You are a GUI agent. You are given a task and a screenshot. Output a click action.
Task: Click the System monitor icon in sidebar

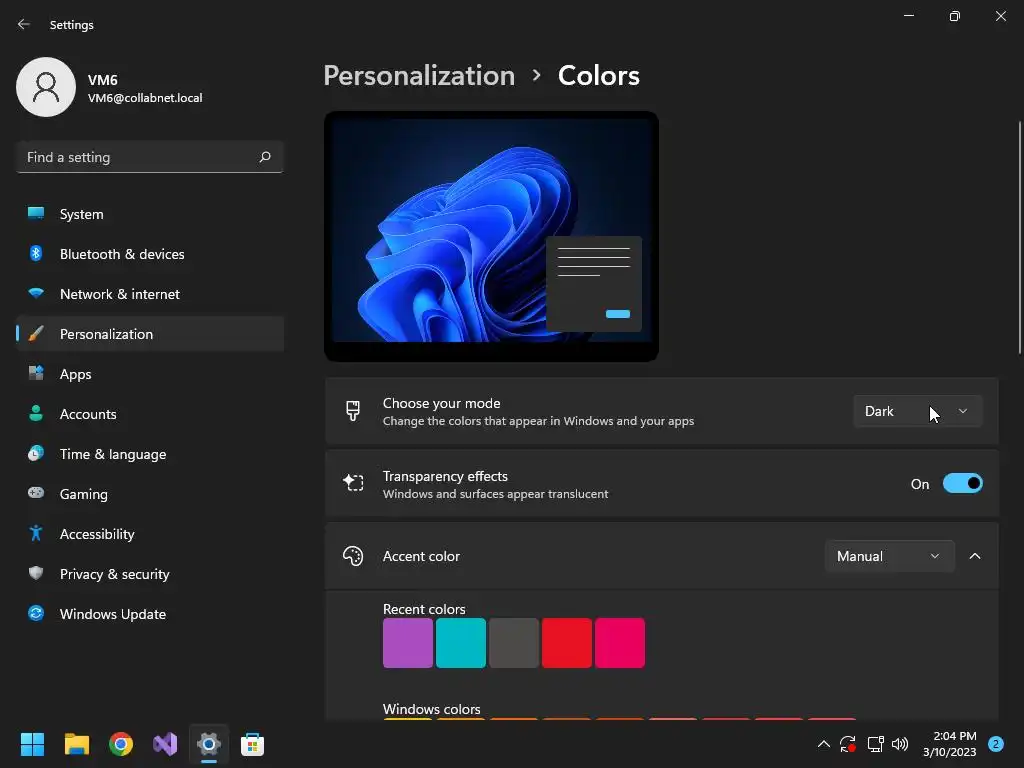pos(36,214)
